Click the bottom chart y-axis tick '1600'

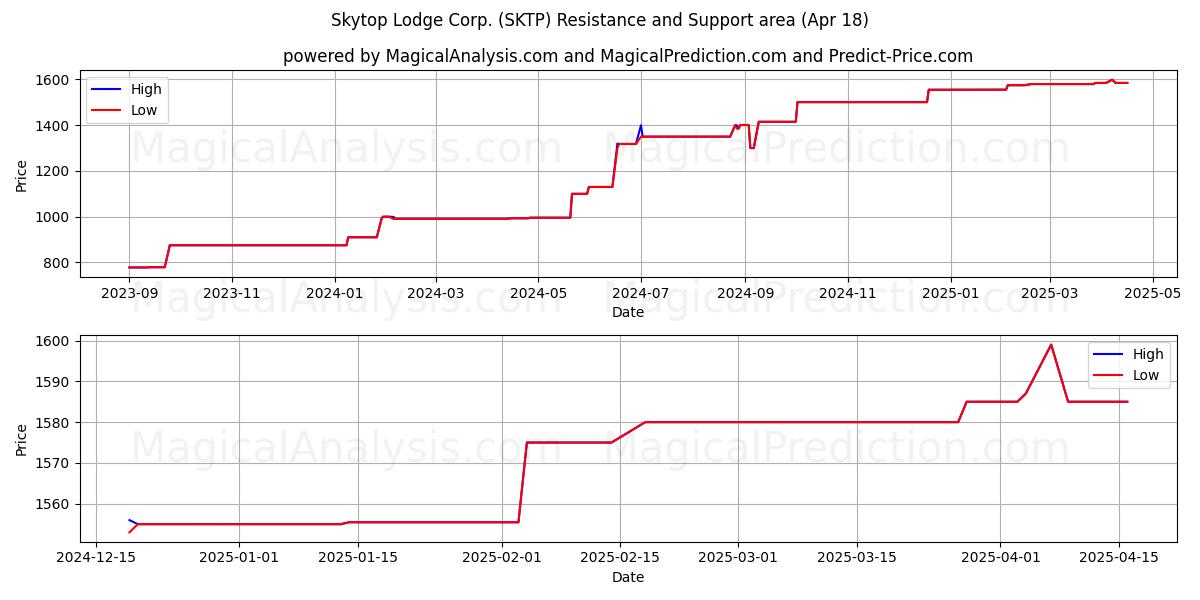coord(52,341)
